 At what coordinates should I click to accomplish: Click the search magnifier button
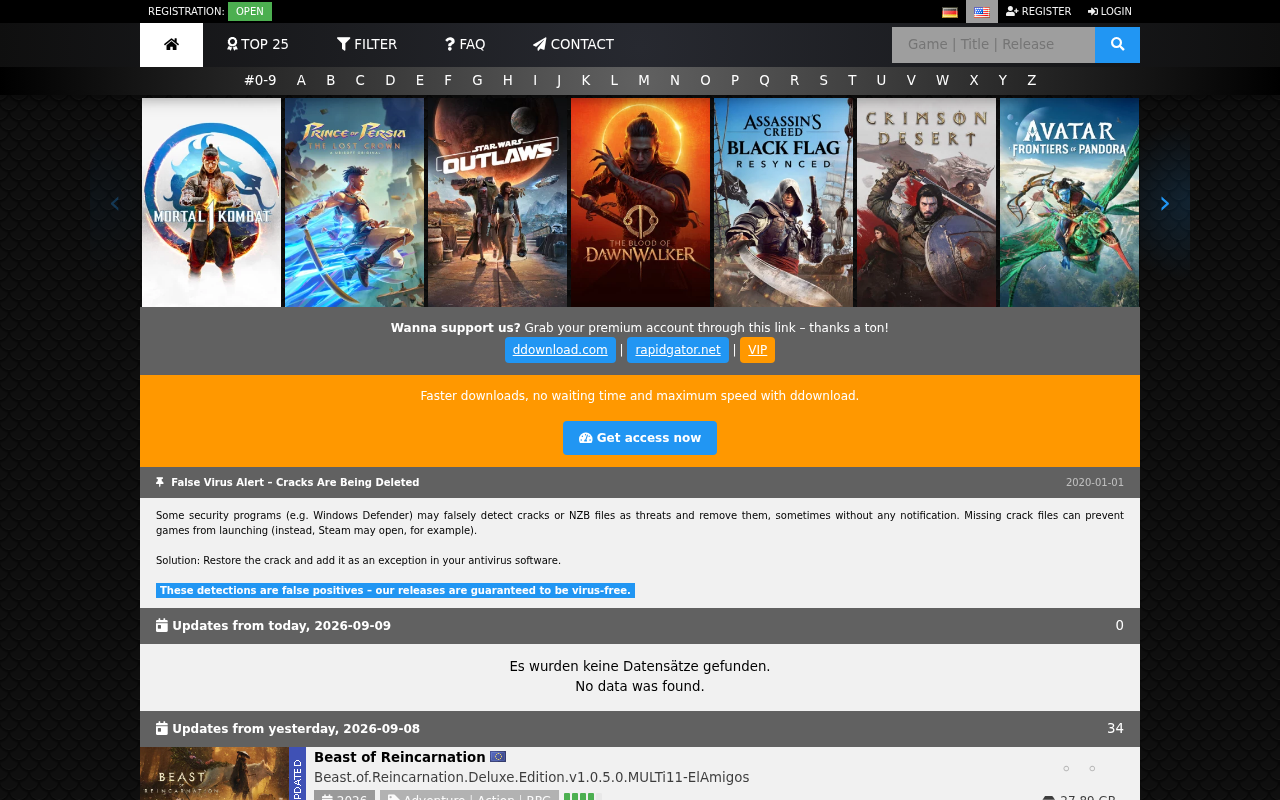tap(1117, 45)
